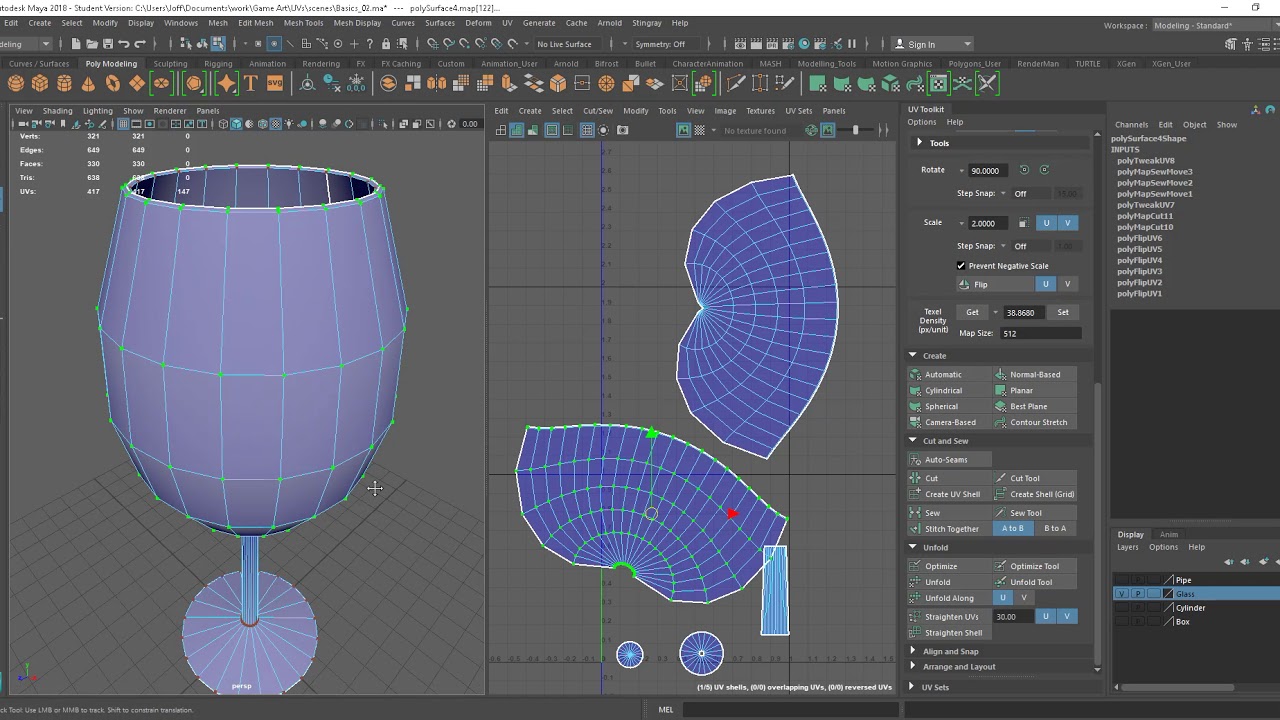
Task: Select the polygon sphere shelf icon
Action: (x=16, y=84)
